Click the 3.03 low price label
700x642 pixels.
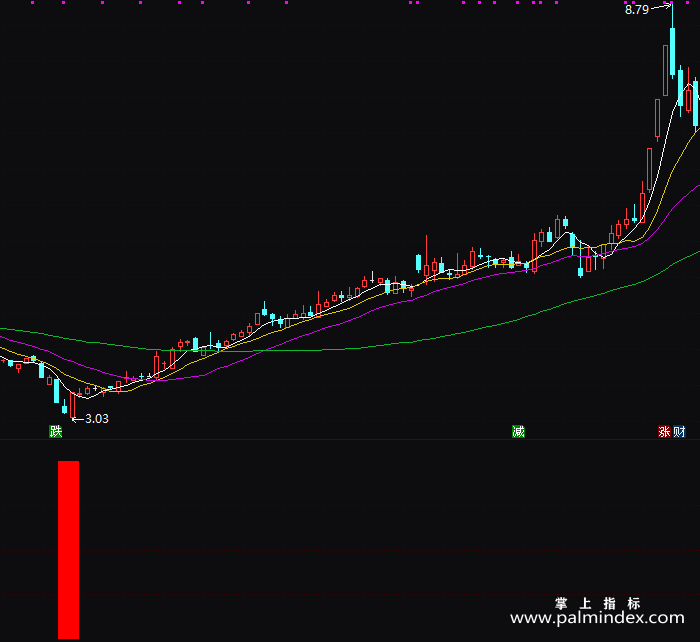tap(97, 419)
